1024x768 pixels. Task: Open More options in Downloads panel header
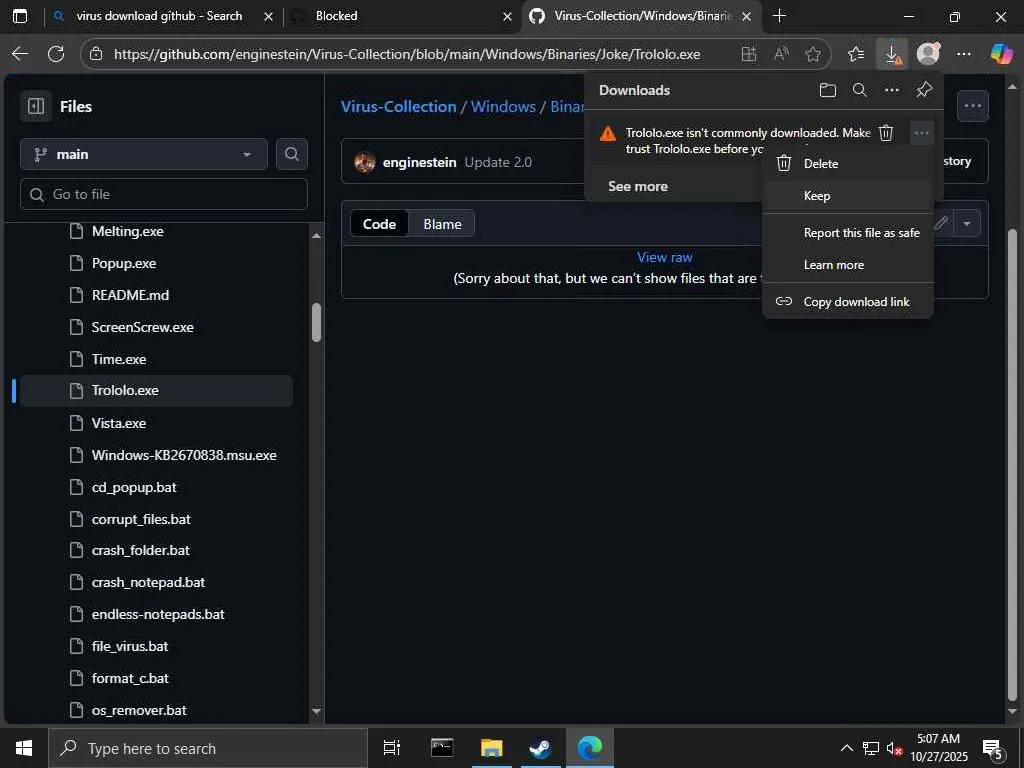pyautogui.click(x=891, y=90)
